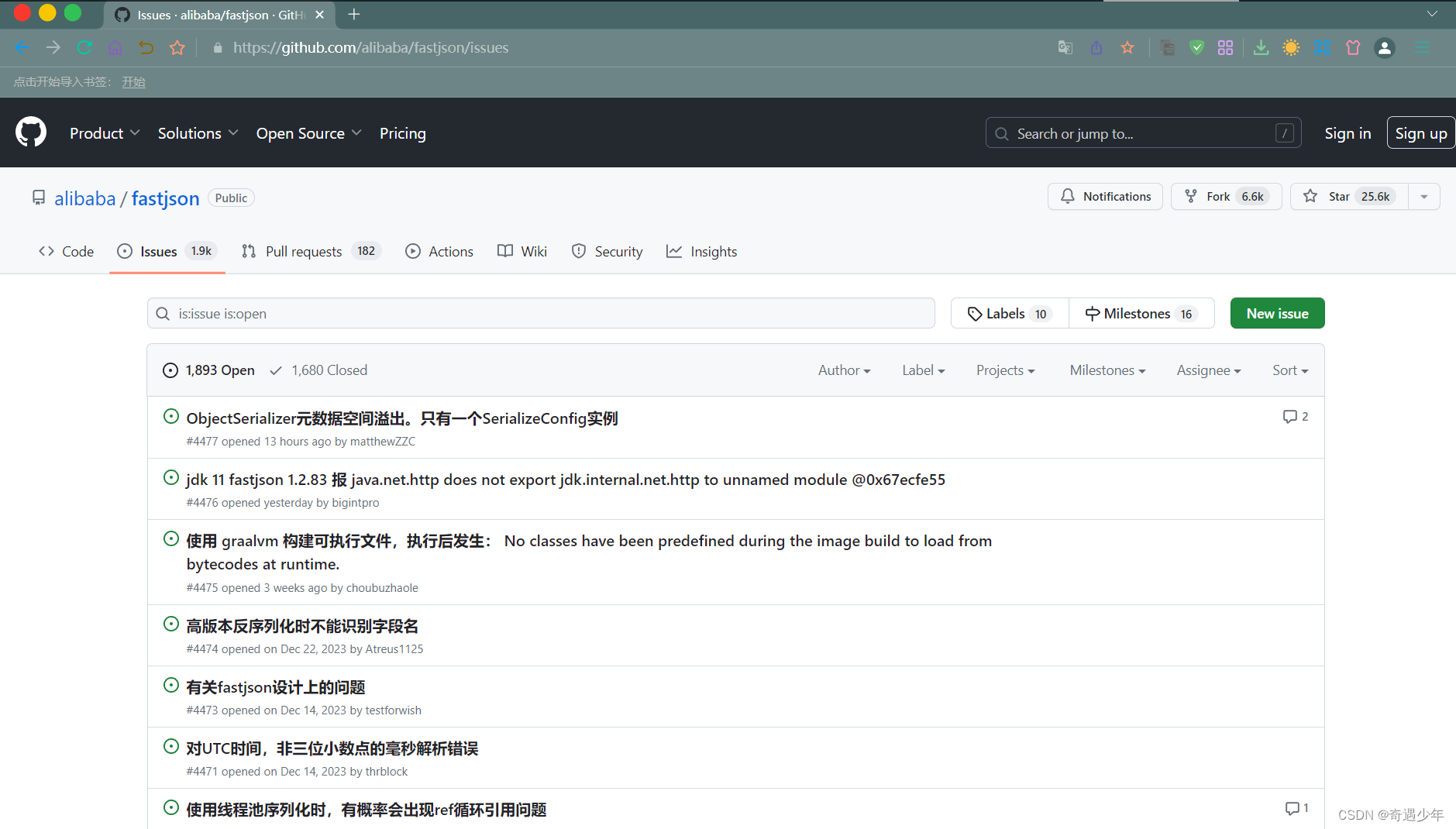Show the 1,680 Closed issues
Image resolution: width=1456 pixels, height=829 pixels.
click(318, 370)
